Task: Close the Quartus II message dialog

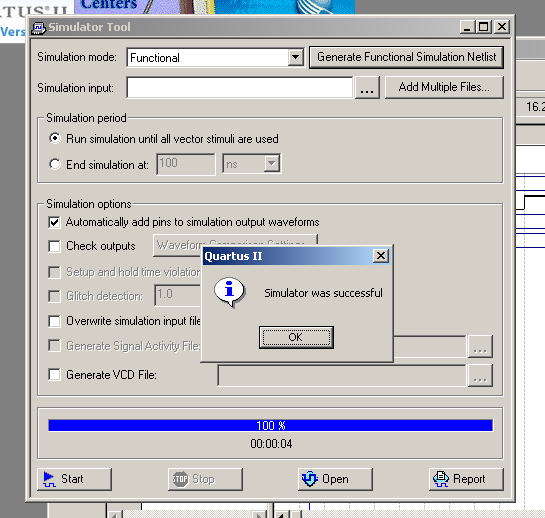Action: pos(381,256)
